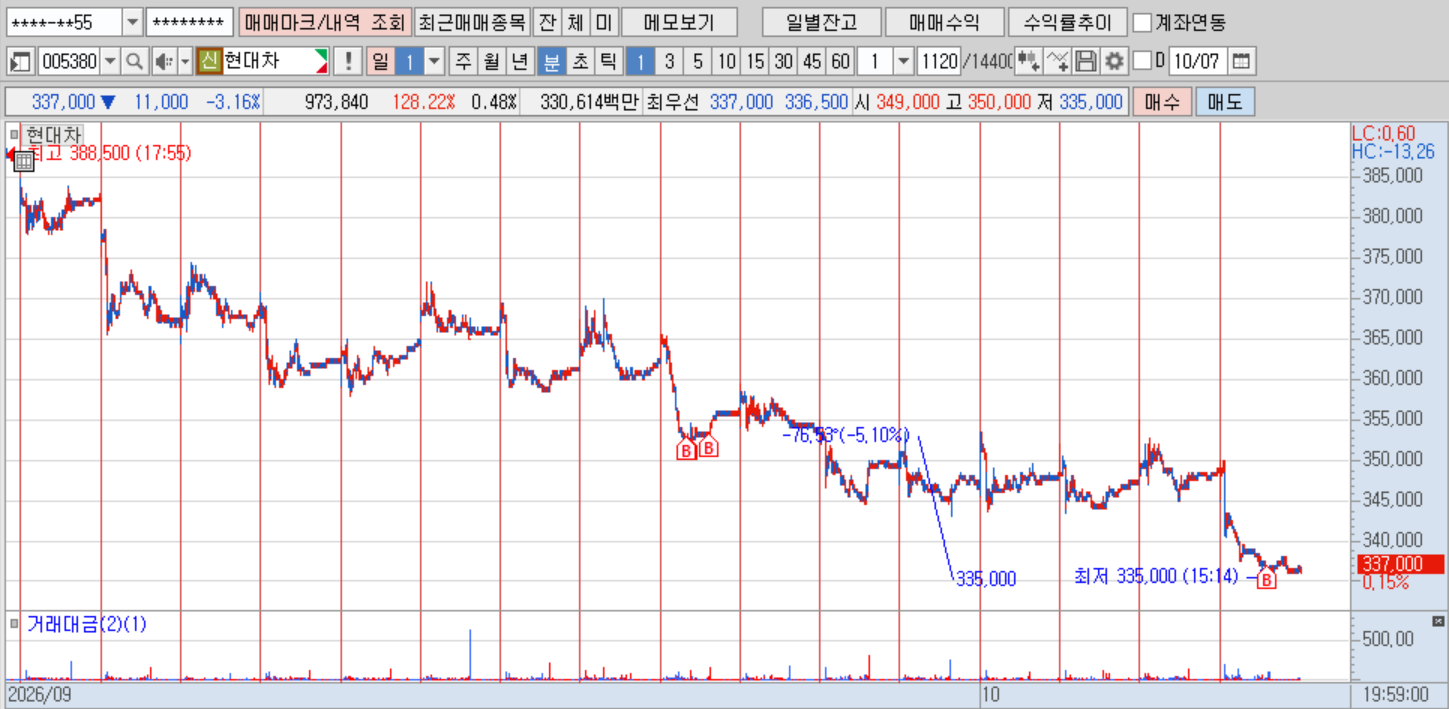Viewport: 1449px width, 709px height.
Task: Click the date field showing 10/07
Action: [x=1197, y=61]
